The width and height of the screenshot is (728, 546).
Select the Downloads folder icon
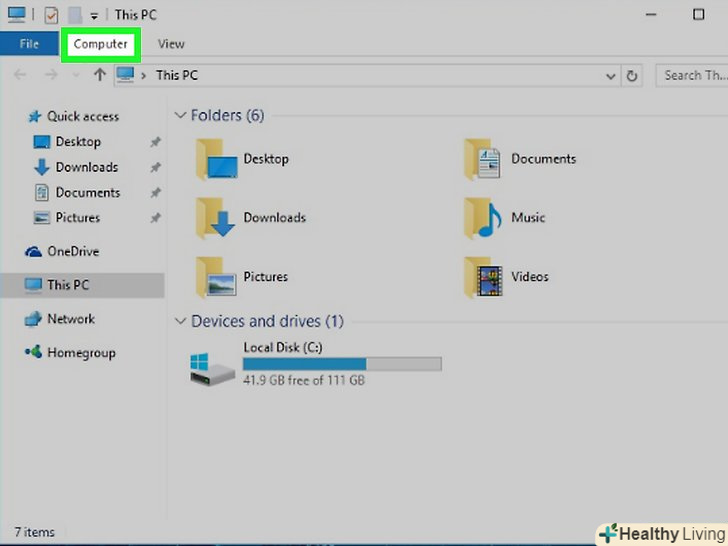pos(216,218)
